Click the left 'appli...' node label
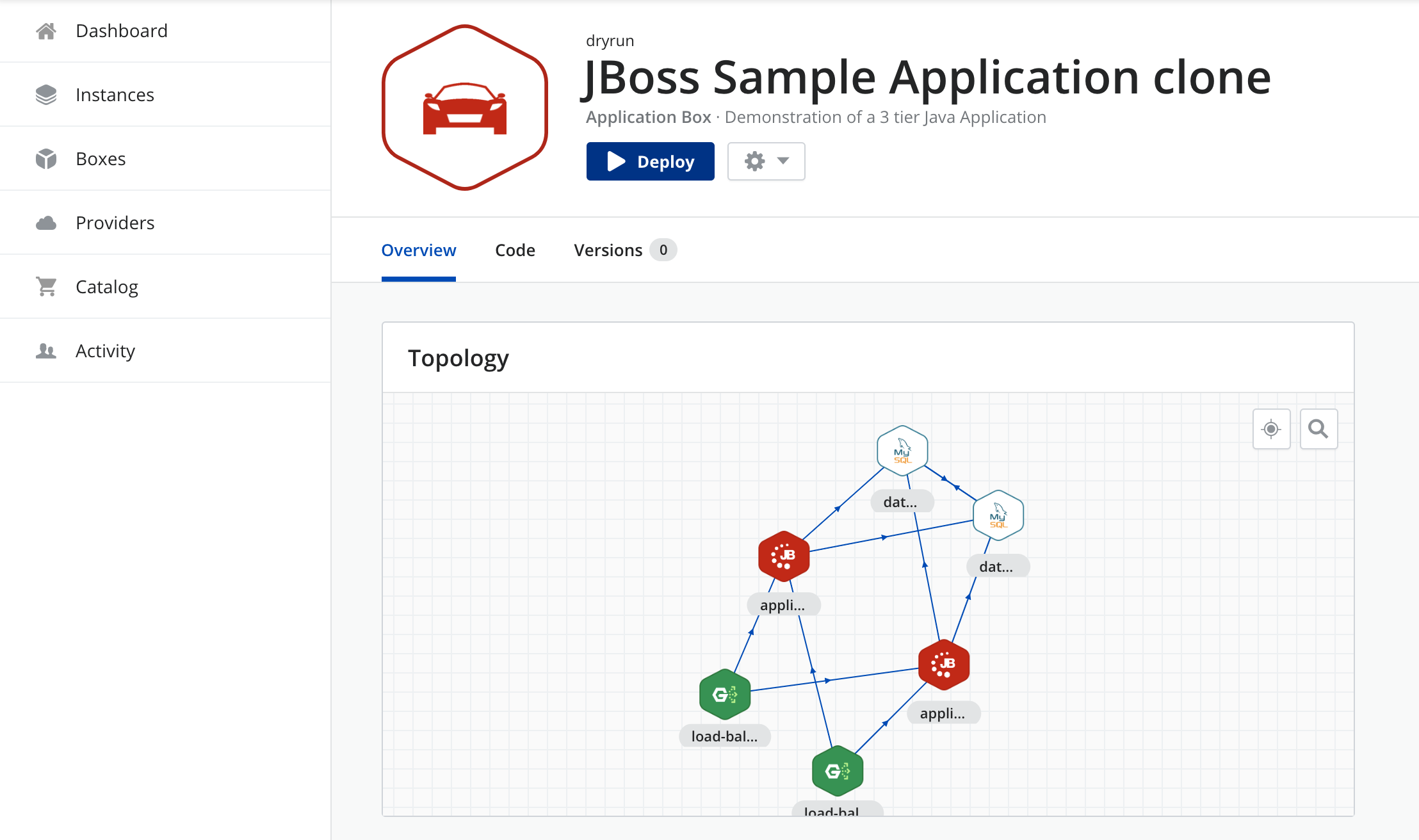Image resolution: width=1419 pixels, height=840 pixels. 784,605
